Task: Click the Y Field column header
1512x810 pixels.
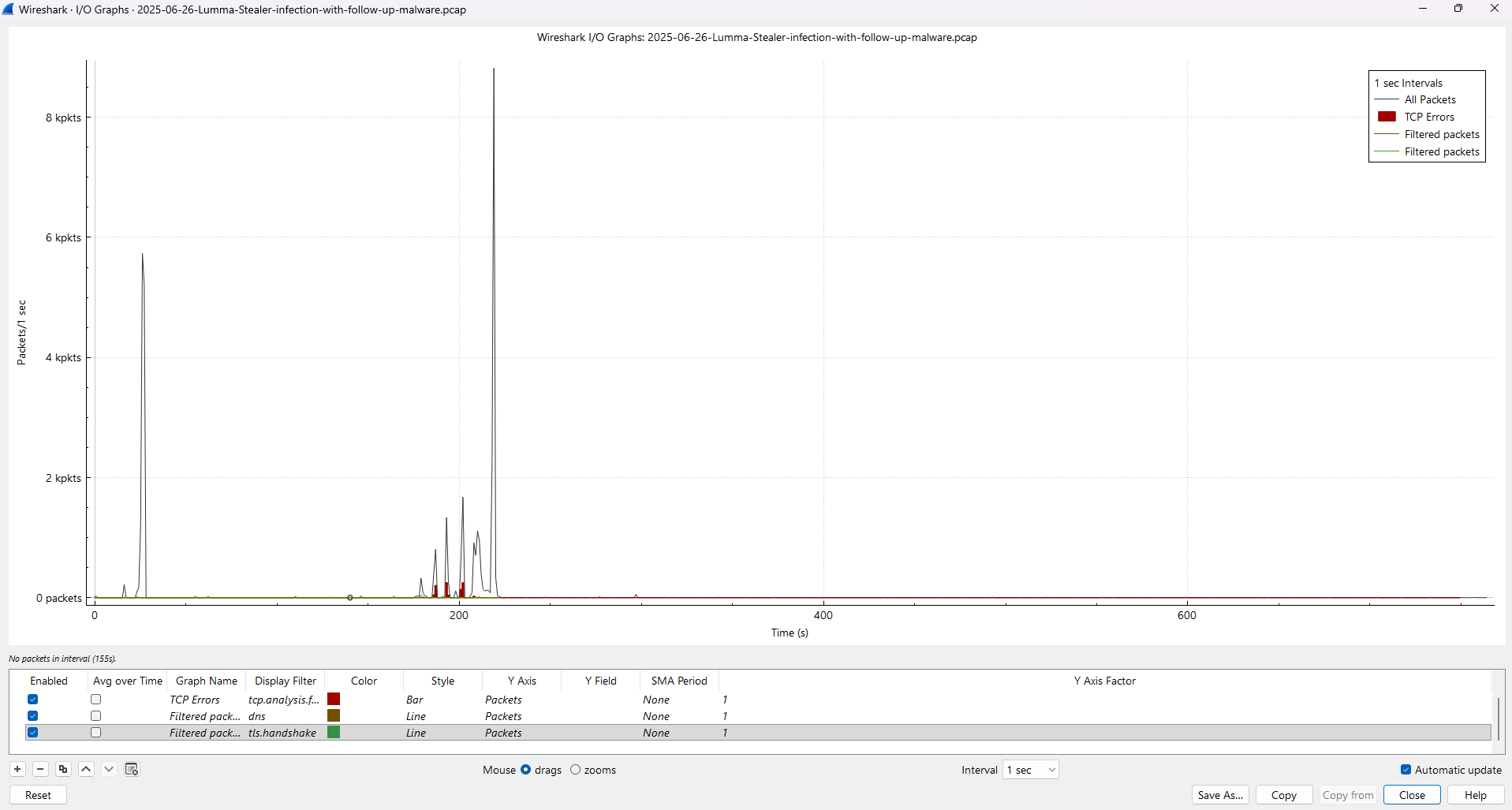Action: (x=600, y=681)
